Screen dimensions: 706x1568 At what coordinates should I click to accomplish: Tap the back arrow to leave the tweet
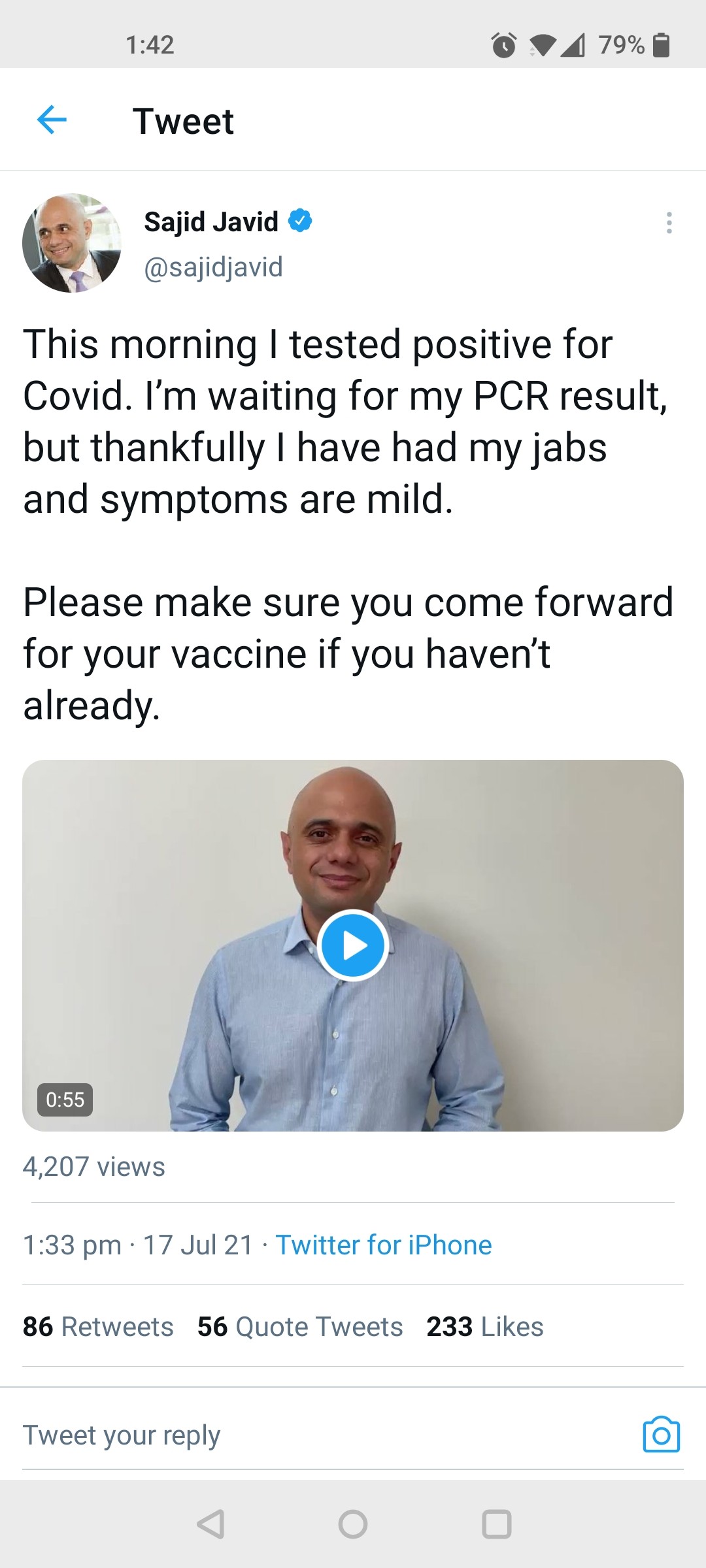(x=52, y=120)
